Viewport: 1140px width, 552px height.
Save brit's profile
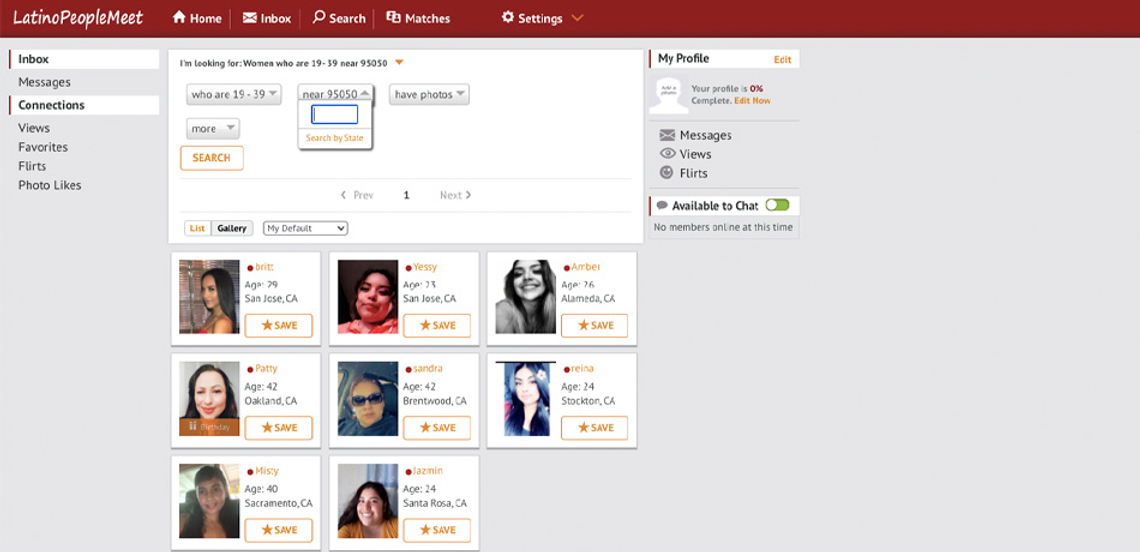coord(278,326)
